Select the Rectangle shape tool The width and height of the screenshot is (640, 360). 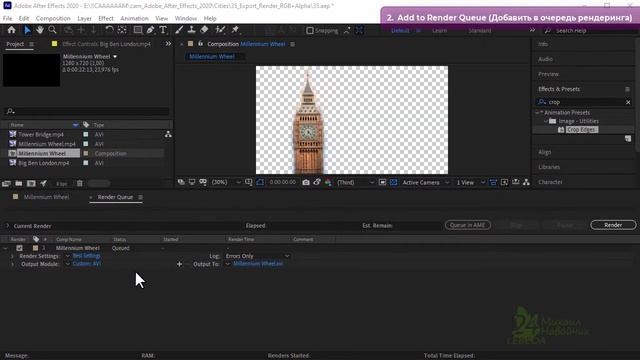pyautogui.click(x=138, y=30)
